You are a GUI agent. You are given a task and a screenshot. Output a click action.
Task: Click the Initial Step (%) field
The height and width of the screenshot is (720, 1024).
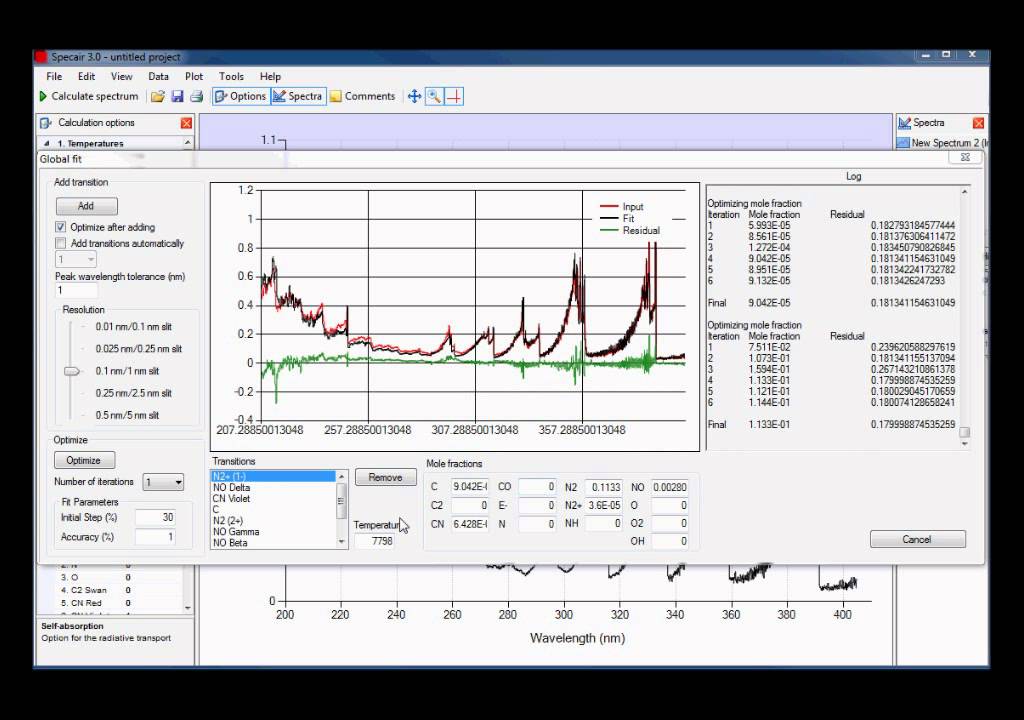[155, 517]
